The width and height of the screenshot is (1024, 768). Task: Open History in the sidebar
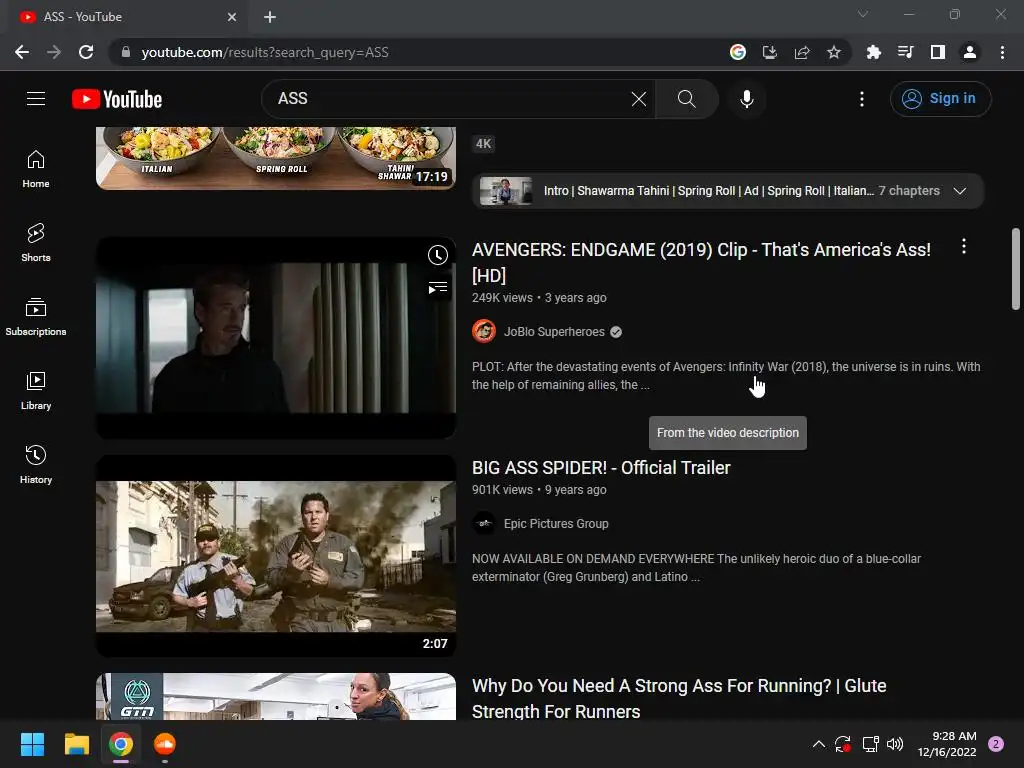36,464
